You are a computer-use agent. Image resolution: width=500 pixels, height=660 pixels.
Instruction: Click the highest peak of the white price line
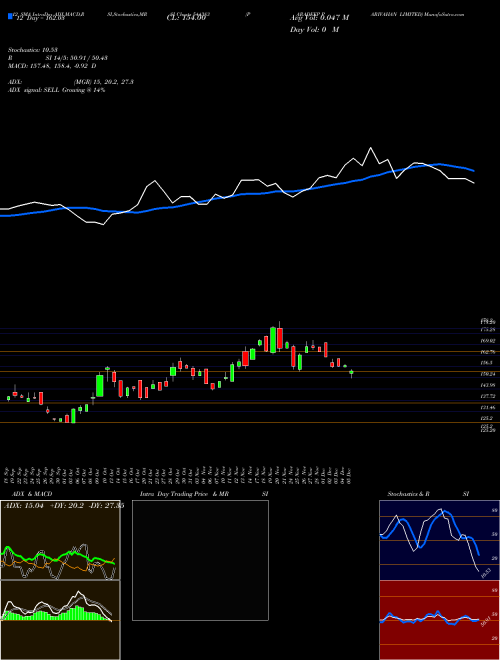370,148
